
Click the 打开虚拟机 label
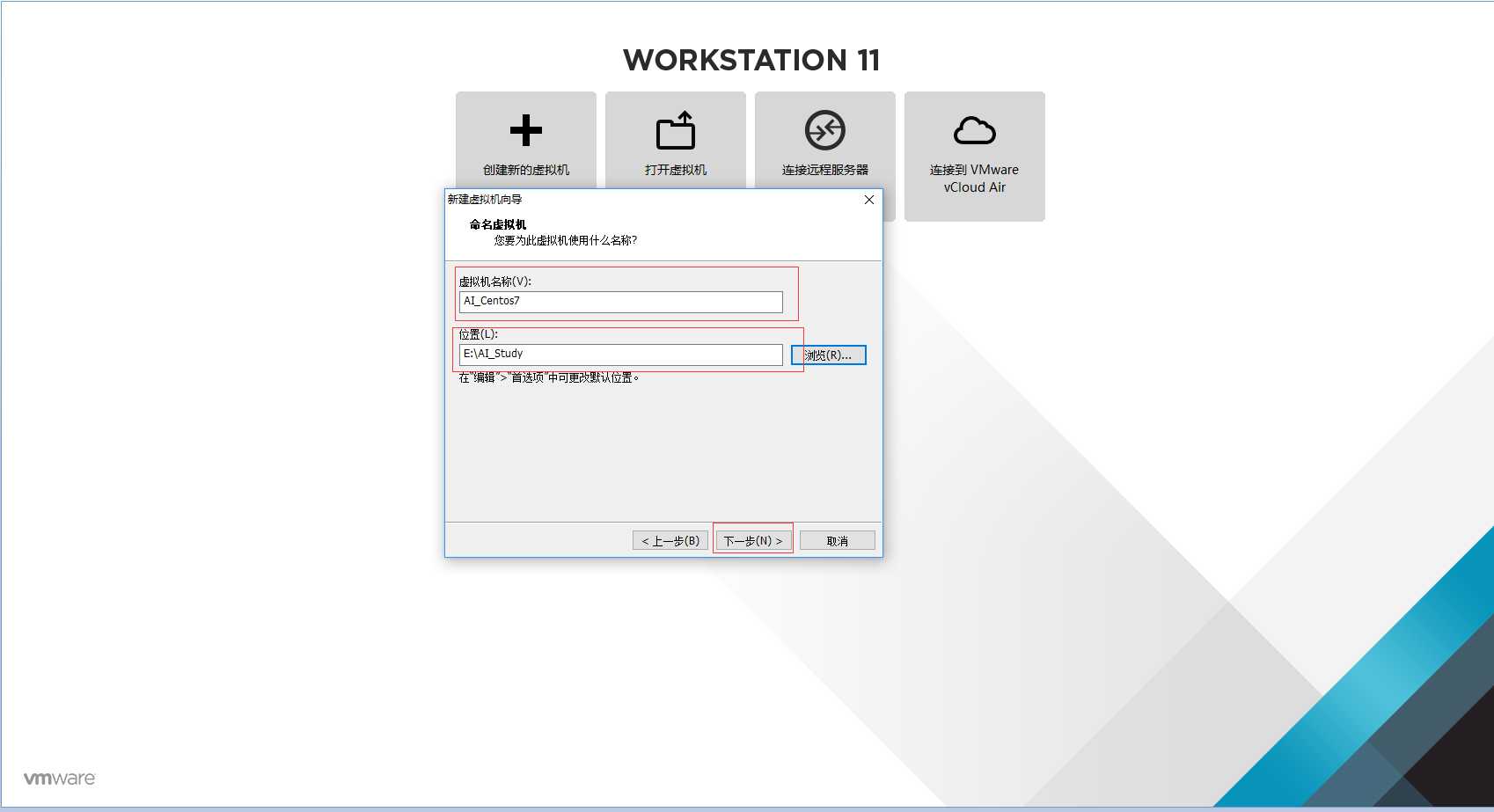(x=676, y=170)
